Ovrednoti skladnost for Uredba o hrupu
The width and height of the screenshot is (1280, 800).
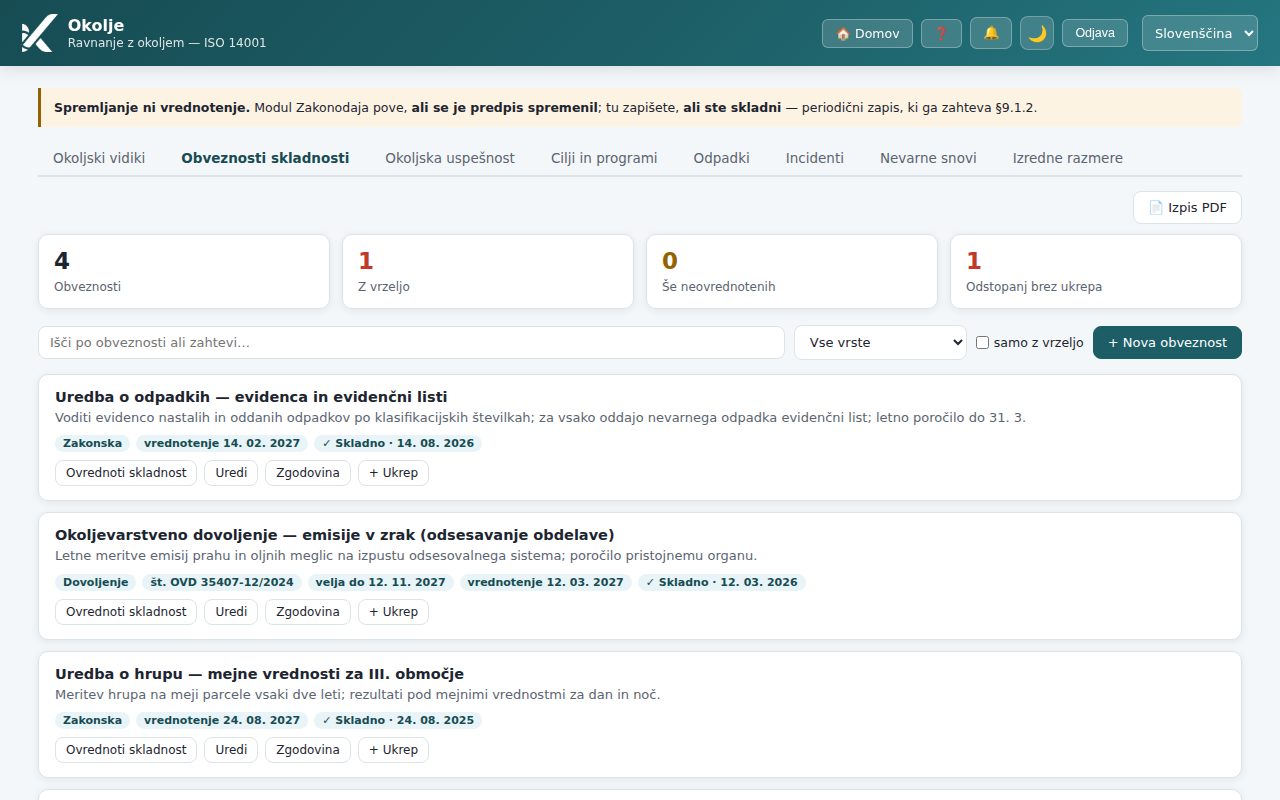point(126,750)
